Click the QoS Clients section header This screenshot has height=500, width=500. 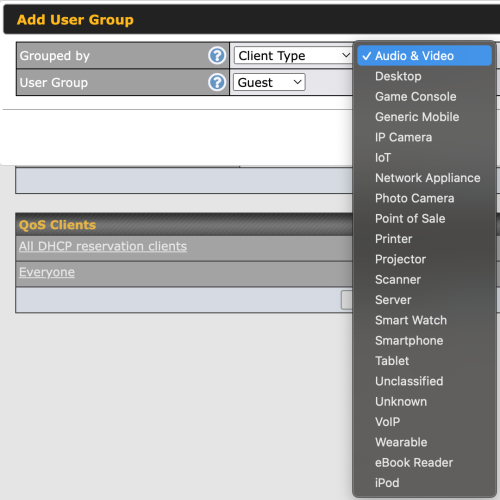57,225
